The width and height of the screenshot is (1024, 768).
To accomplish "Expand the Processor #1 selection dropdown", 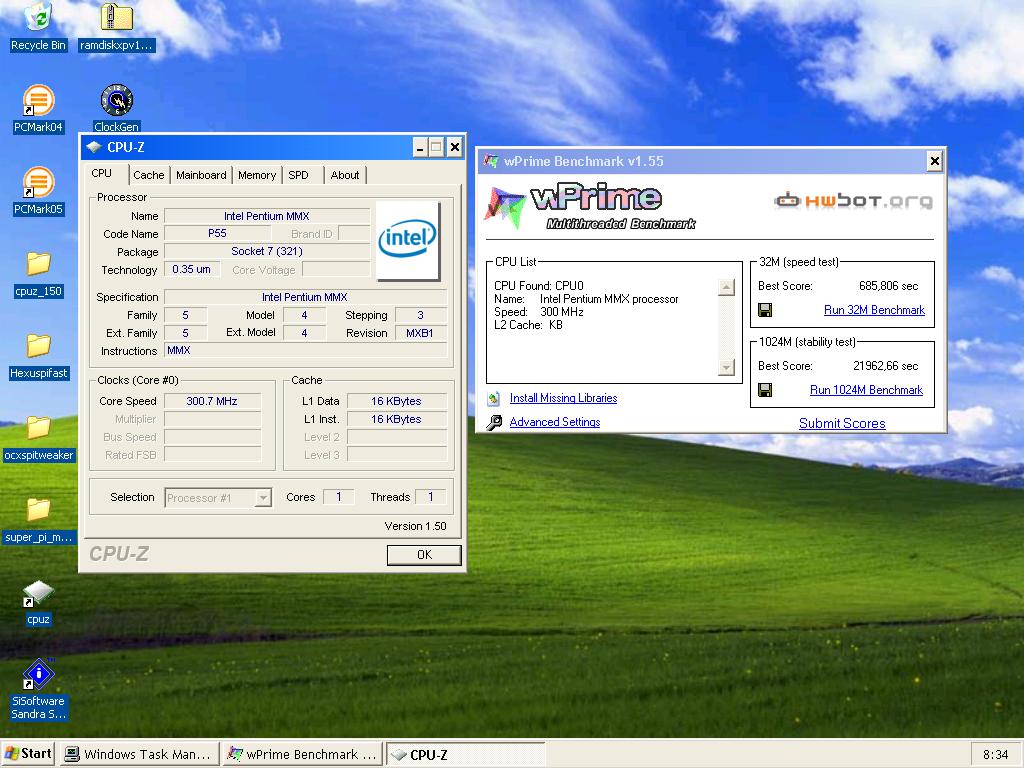I will click(263, 498).
